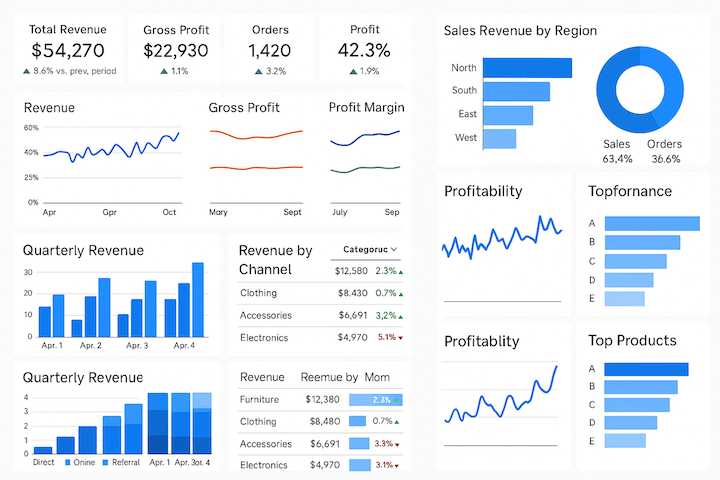Click the tallest Apr. 4 bar in Quarterly Revenue

[x=198, y=300]
